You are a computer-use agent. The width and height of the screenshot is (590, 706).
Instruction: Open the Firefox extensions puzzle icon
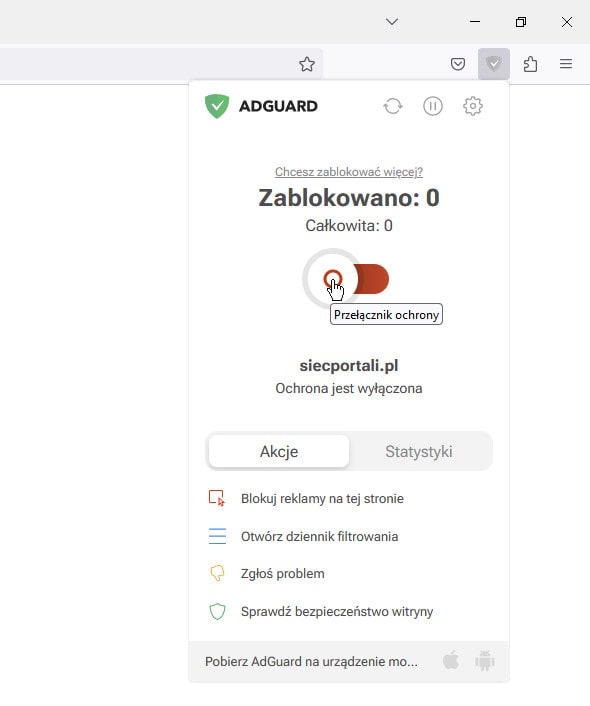(530, 64)
